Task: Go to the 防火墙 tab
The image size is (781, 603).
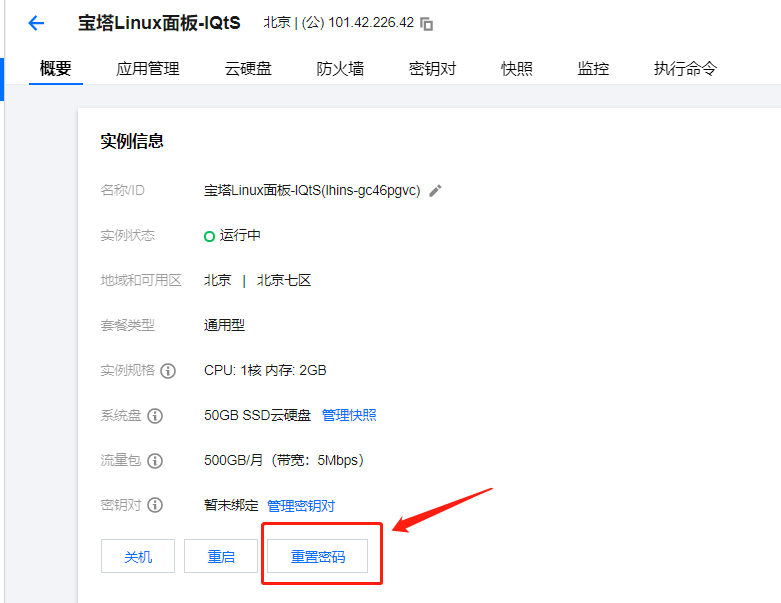Action: pyautogui.click(x=340, y=68)
